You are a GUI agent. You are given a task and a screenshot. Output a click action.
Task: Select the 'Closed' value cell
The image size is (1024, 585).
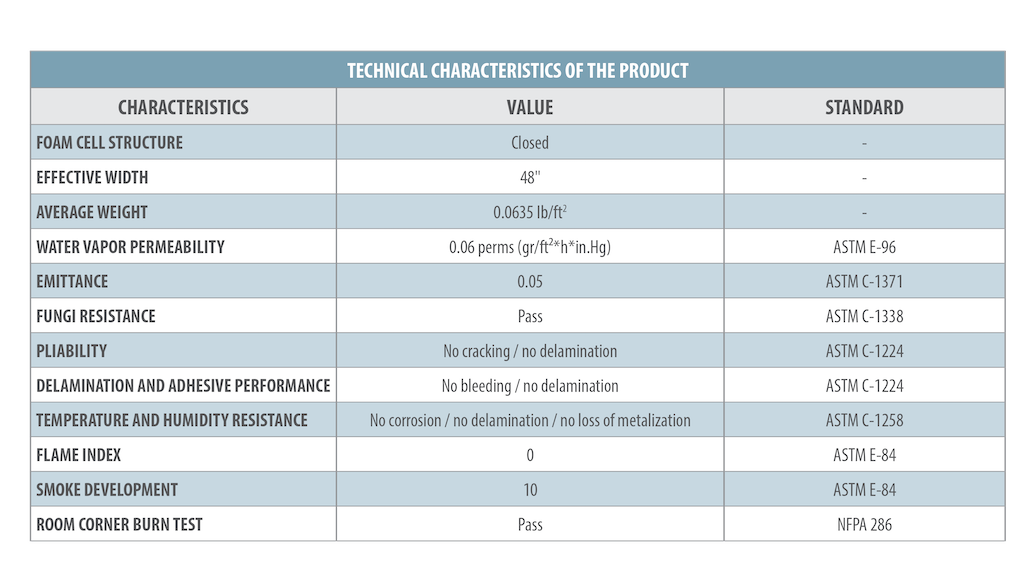tap(529, 142)
